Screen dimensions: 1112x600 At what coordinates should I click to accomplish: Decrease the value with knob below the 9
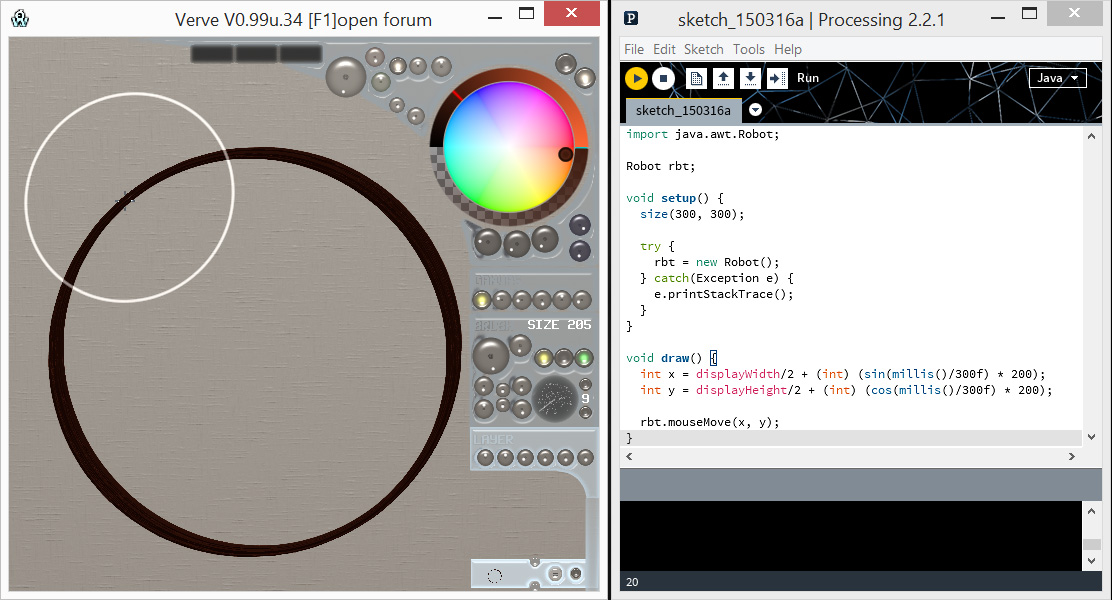pyautogui.click(x=586, y=412)
